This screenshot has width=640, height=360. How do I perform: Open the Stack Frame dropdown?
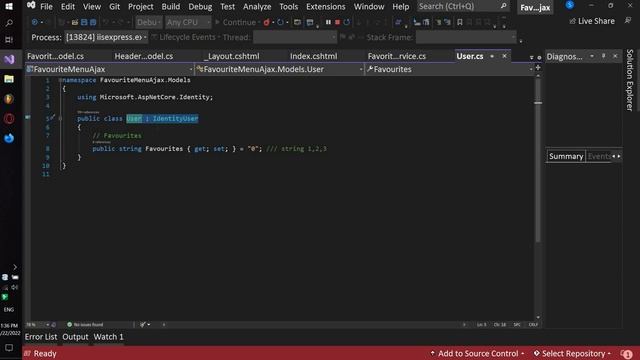click(466, 37)
